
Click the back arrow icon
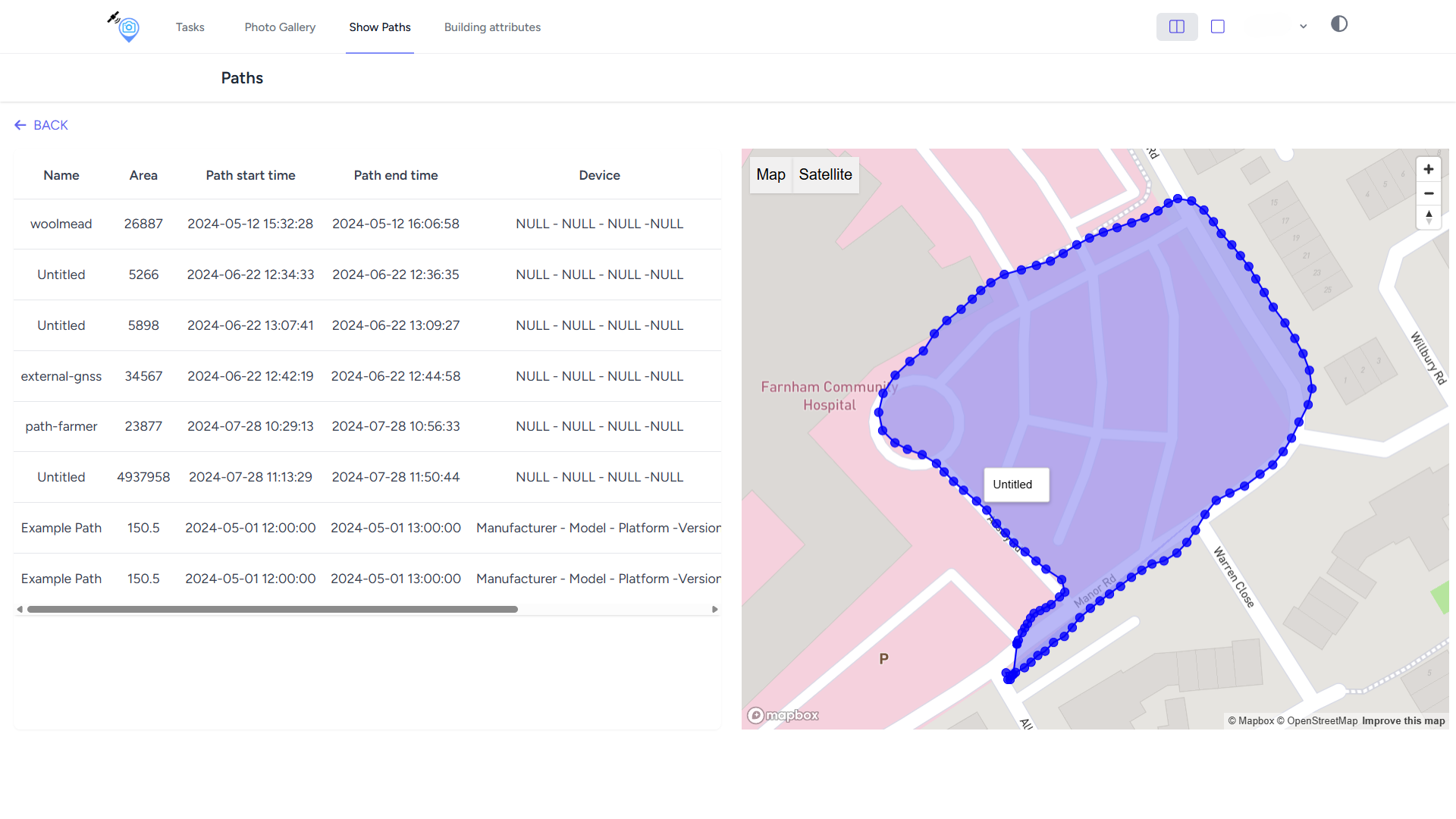point(20,125)
